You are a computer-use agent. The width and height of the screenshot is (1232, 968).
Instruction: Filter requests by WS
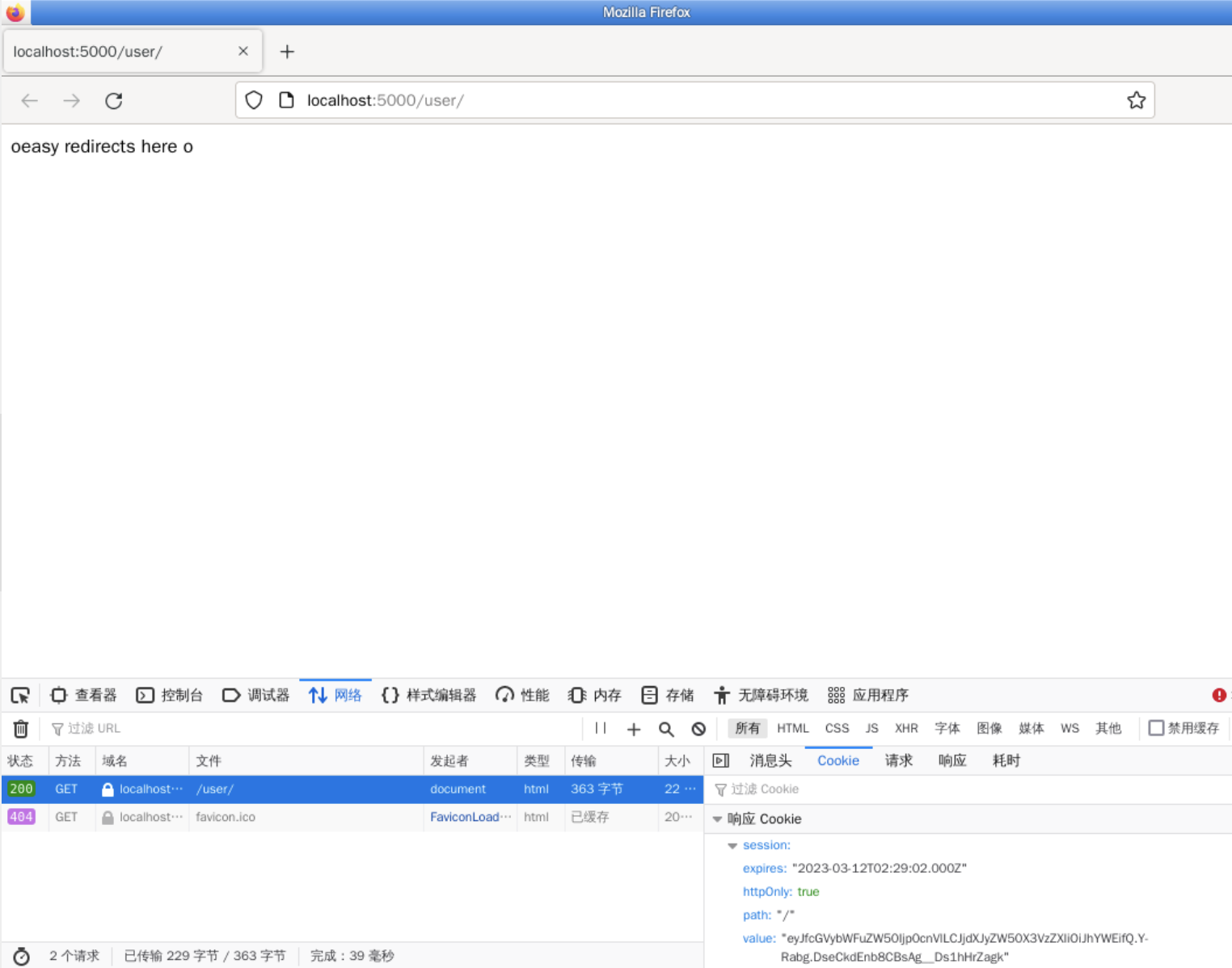pyautogui.click(x=1070, y=728)
